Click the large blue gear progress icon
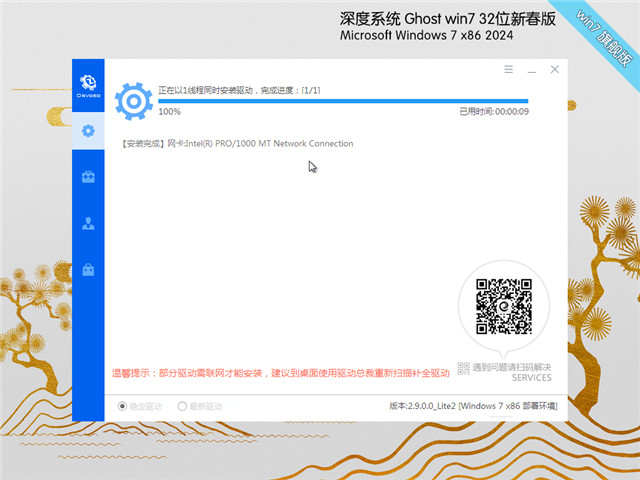The image size is (640, 480). click(134, 101)
